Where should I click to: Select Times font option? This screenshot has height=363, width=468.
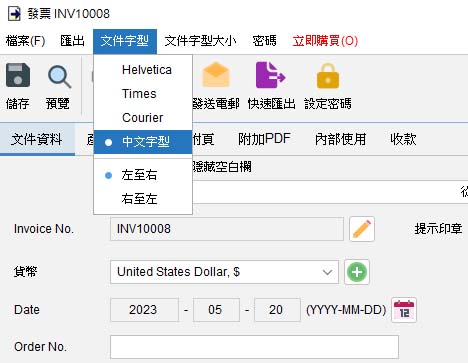pos(143,94)
